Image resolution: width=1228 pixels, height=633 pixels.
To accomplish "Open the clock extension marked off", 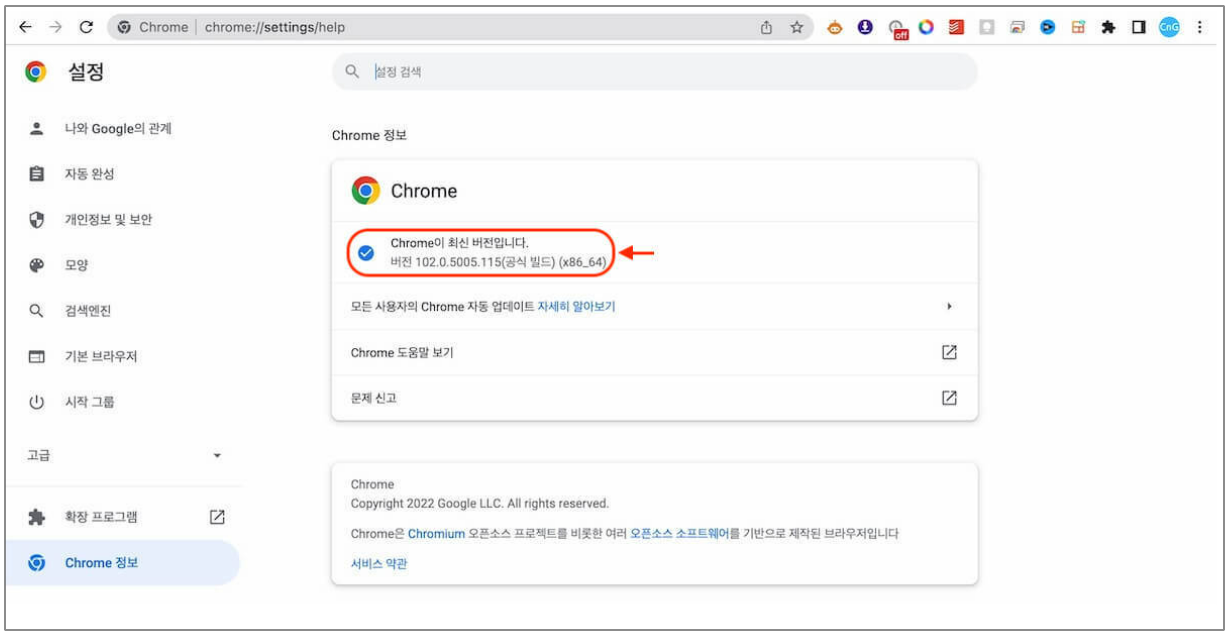I will click(898, 29).
